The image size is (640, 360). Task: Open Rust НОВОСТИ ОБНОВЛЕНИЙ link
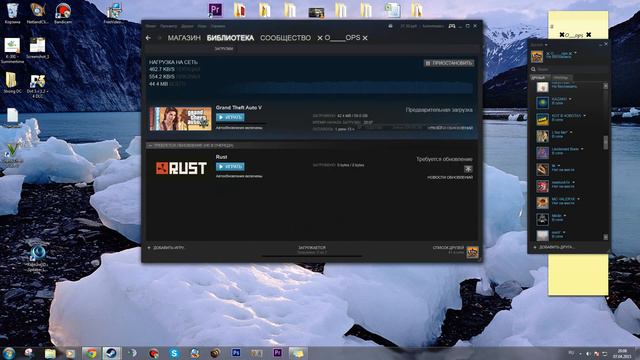click(450, 178)
